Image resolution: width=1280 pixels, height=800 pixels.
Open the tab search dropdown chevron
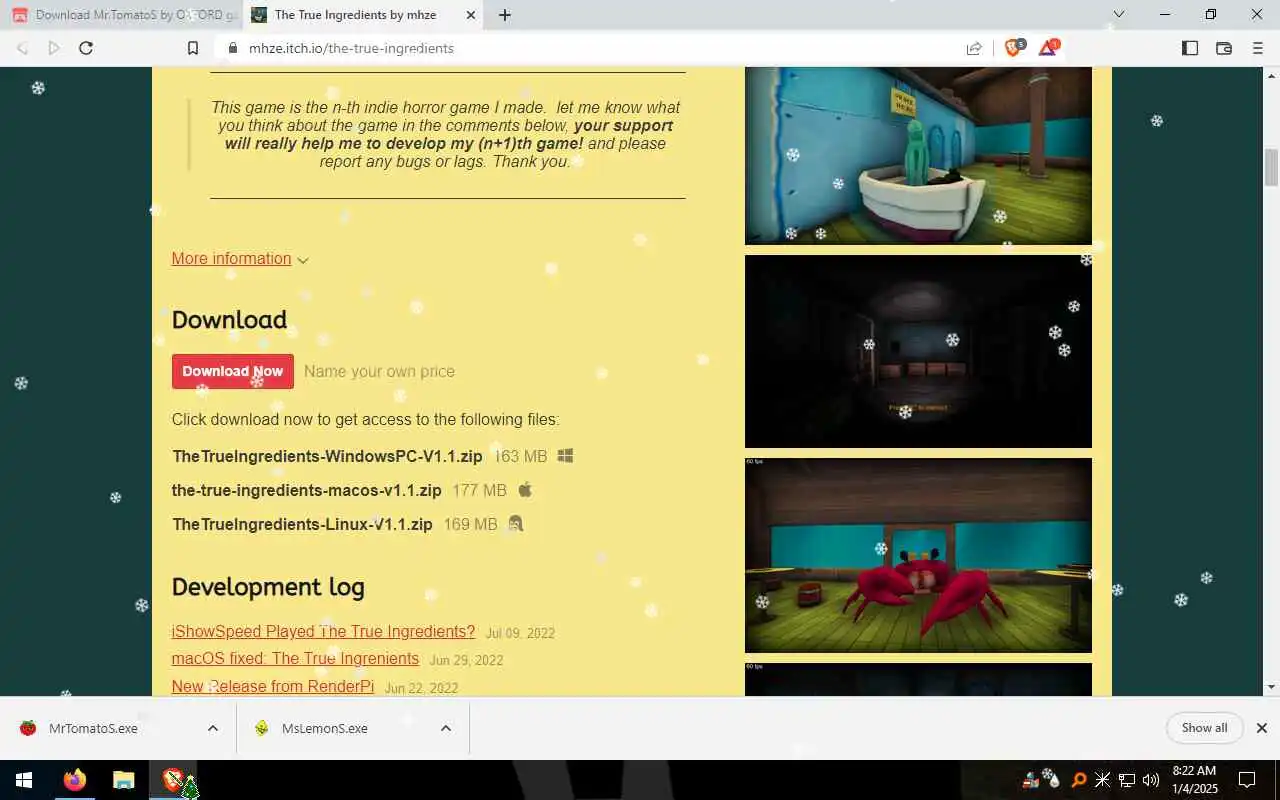tap(1119, 14)
